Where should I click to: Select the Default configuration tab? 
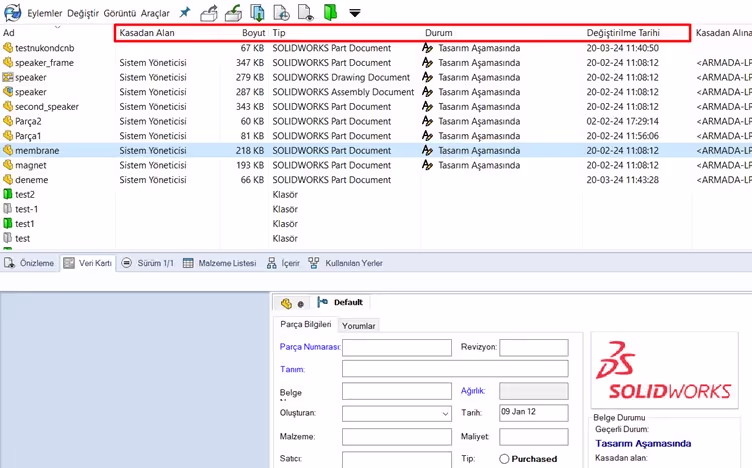click(x=340, y=302)
